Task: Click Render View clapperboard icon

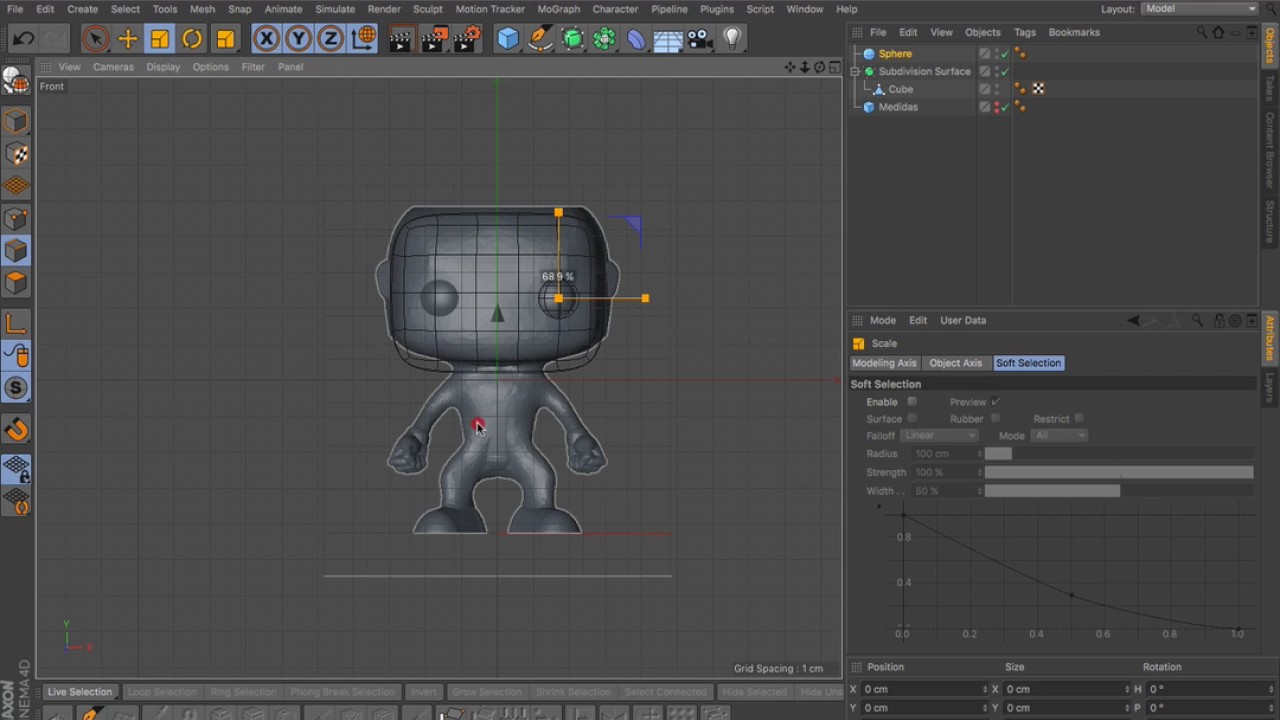Action: tap(400, 39)
